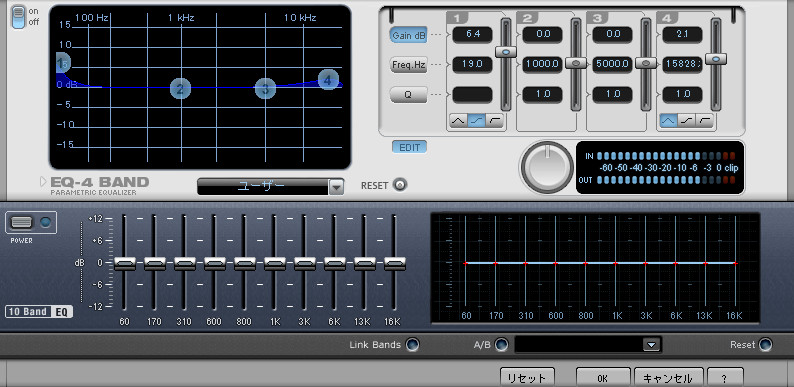Click the リセット button
Screen dimensions: 794x387
(x=527, y=378)
